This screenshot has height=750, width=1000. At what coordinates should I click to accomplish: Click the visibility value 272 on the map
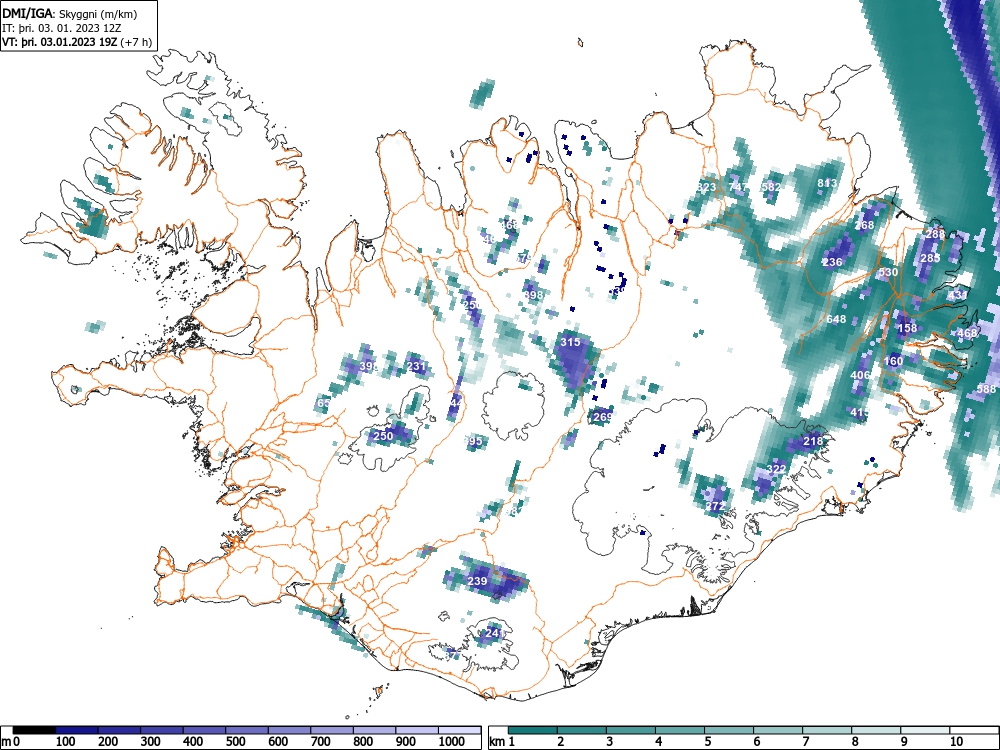point(715,506)
